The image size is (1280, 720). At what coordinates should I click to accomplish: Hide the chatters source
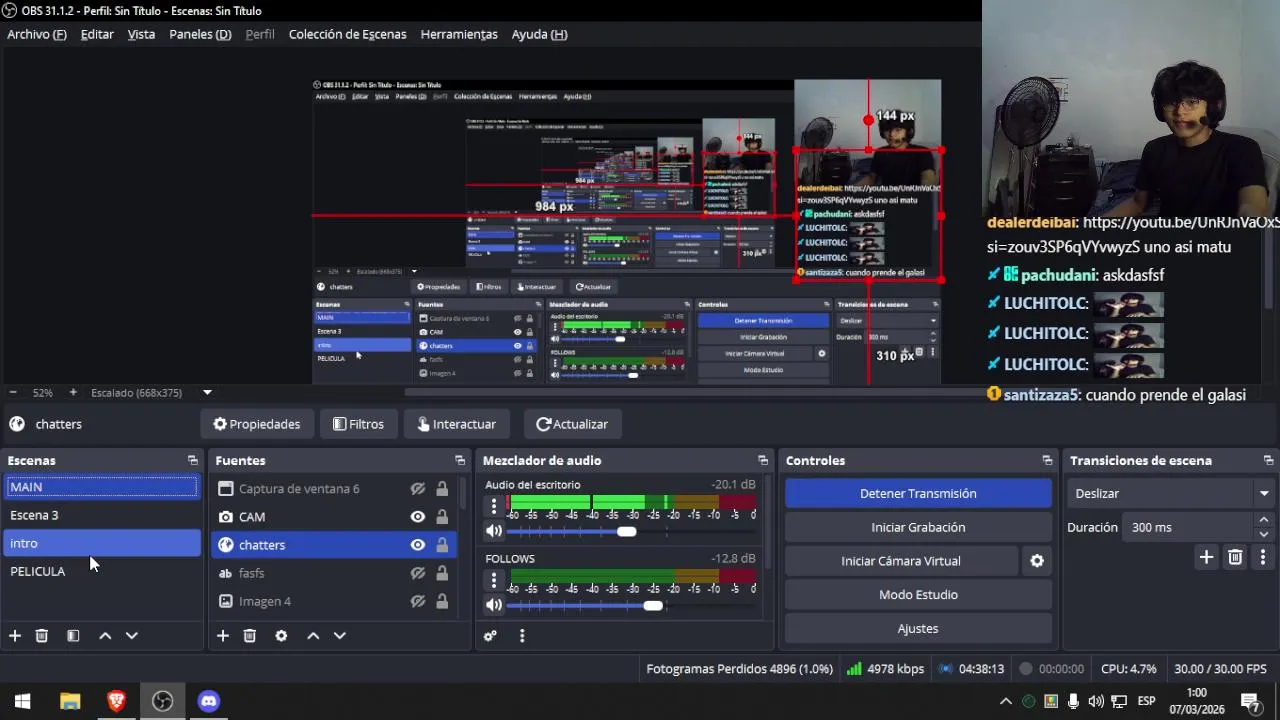418,545
